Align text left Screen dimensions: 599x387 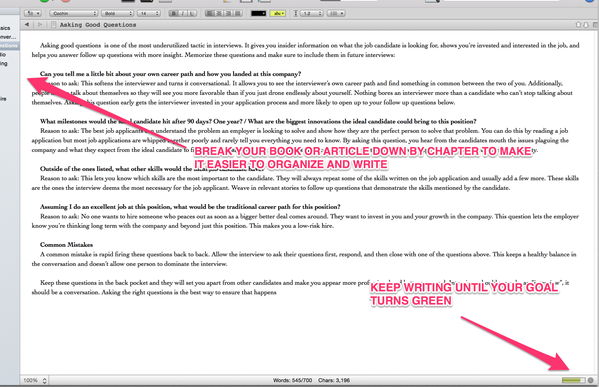210,13
